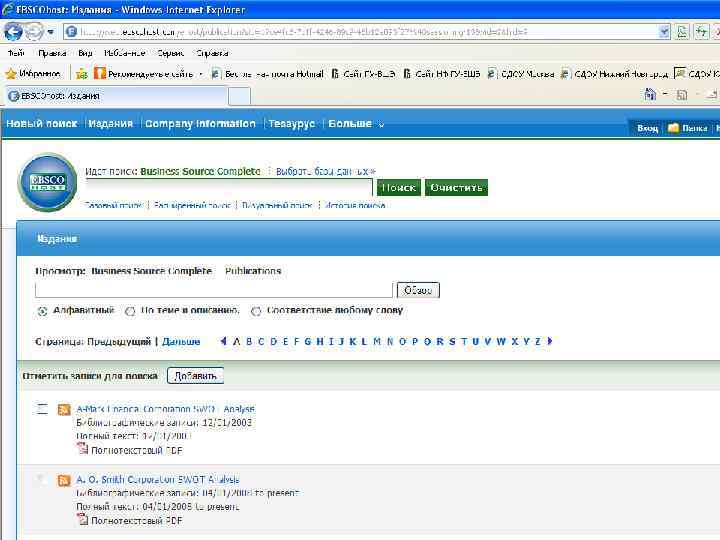
Task: Open the Папка folder link
Action: (687, 128)
